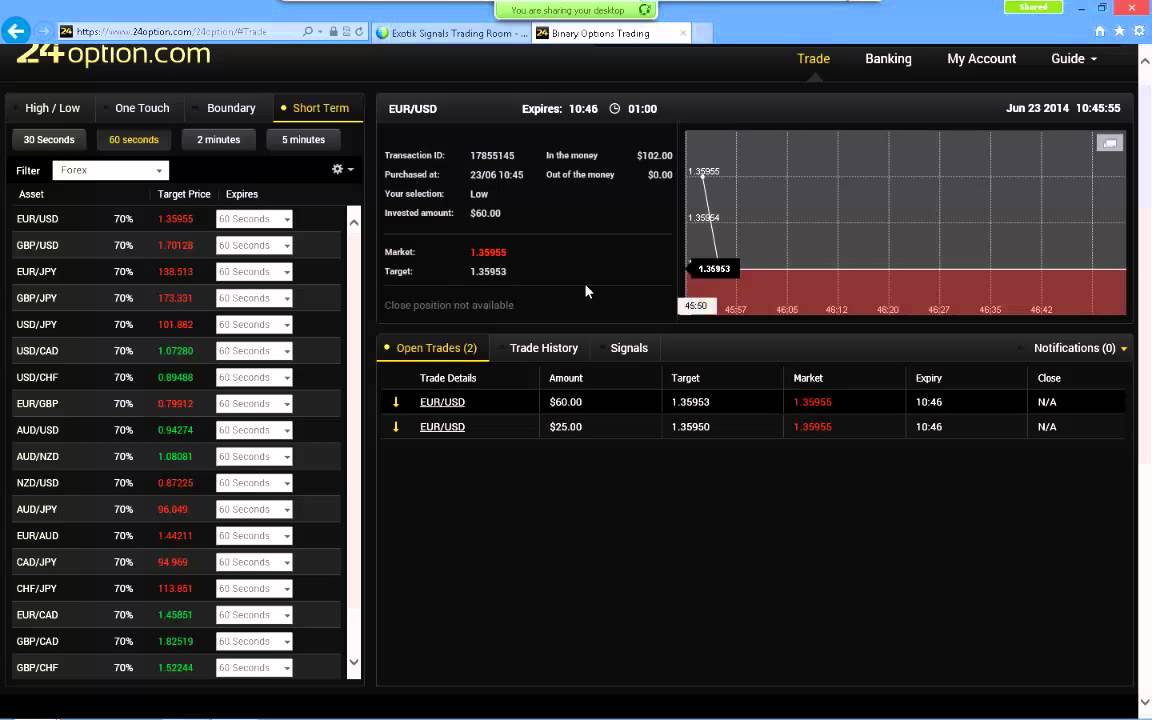This screenshot has height=720, width=1152.
Task: Select the EUR/CAD asset row
Action: point(176,615)
